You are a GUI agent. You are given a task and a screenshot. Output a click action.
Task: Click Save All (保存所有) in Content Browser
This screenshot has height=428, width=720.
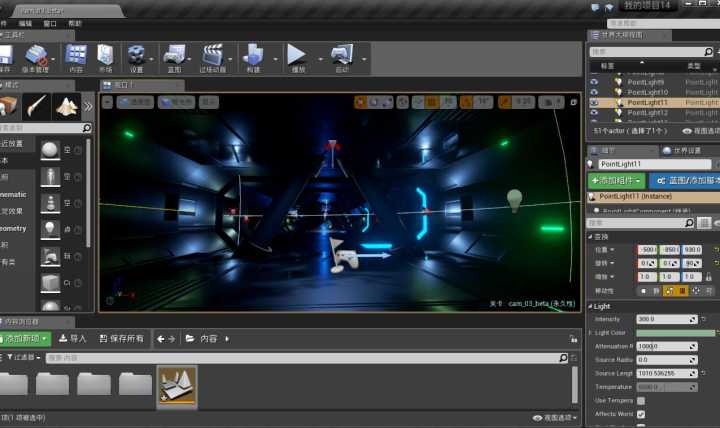(122, 339)
